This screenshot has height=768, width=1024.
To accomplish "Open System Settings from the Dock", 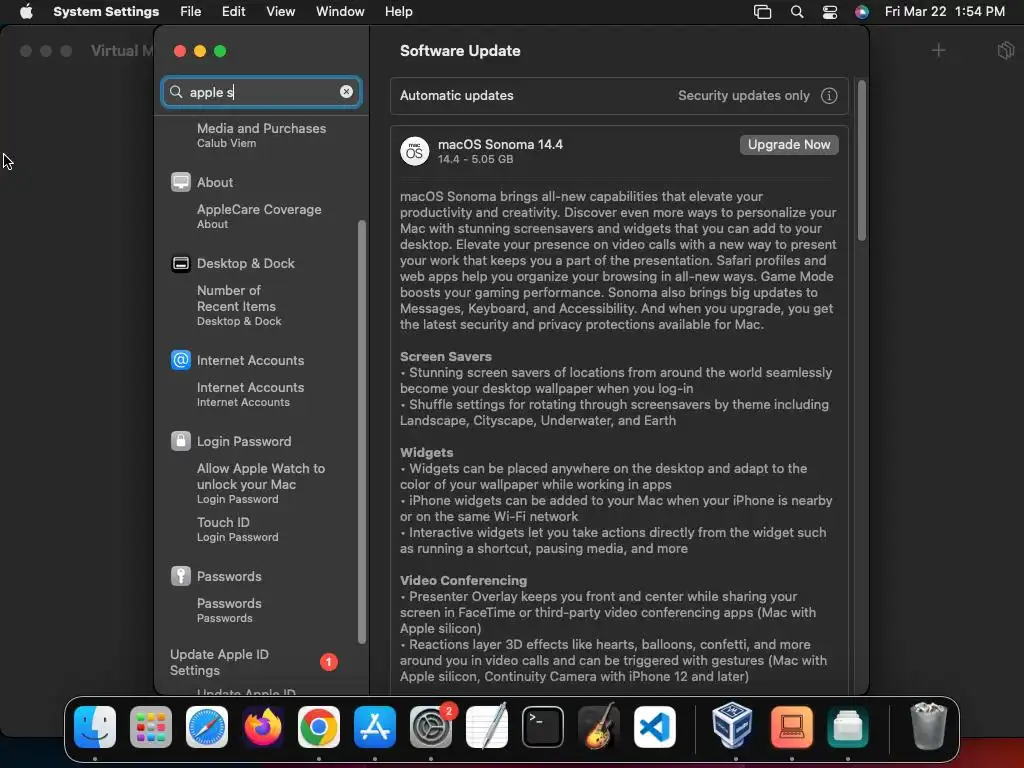I will tap(431, 727).
